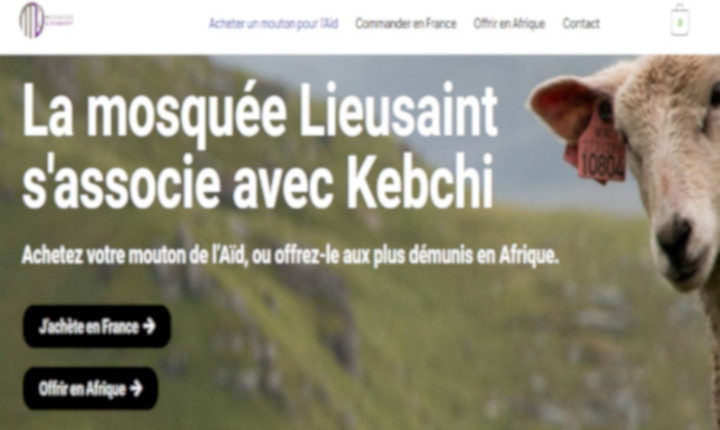The image size is (720, 430).
Task: Open Acheter un mouton pour l'Aïd menu item
Action: tap(274, 23)
